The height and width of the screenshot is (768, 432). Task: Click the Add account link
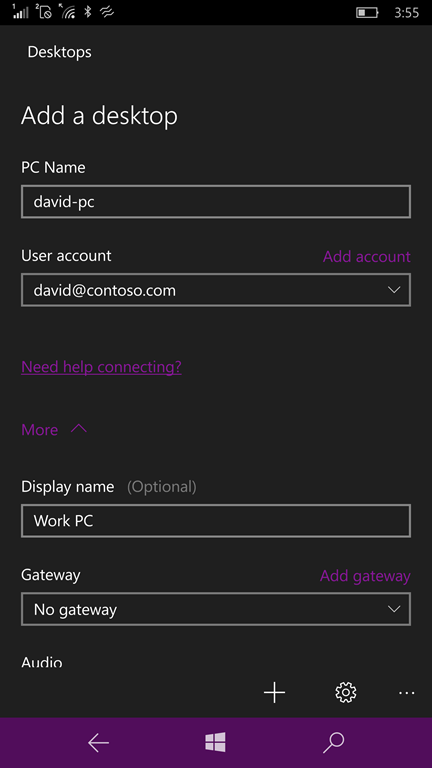pyautogui.click(x=366, y=256)
